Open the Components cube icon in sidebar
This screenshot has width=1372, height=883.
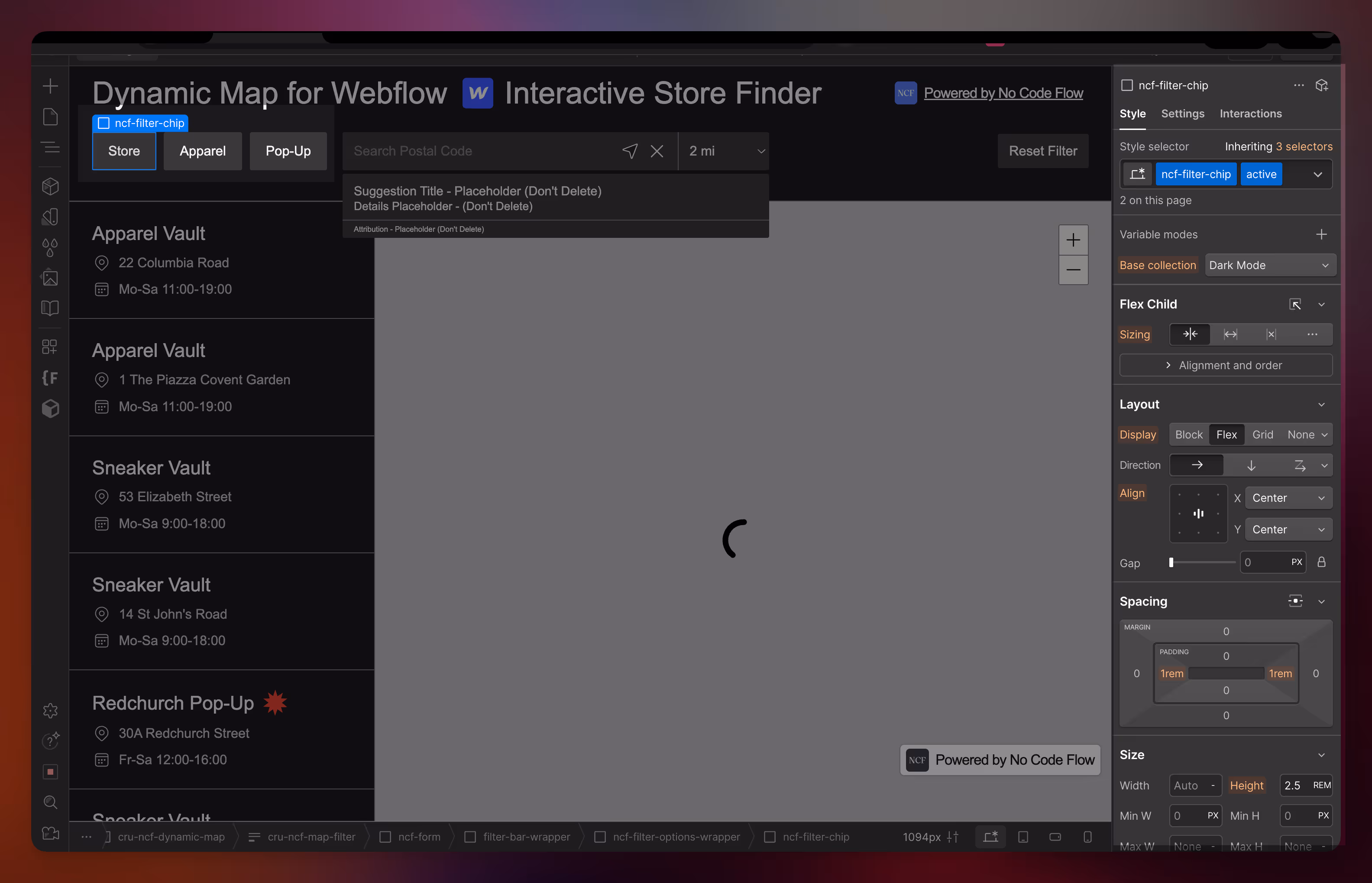[50, 186]
